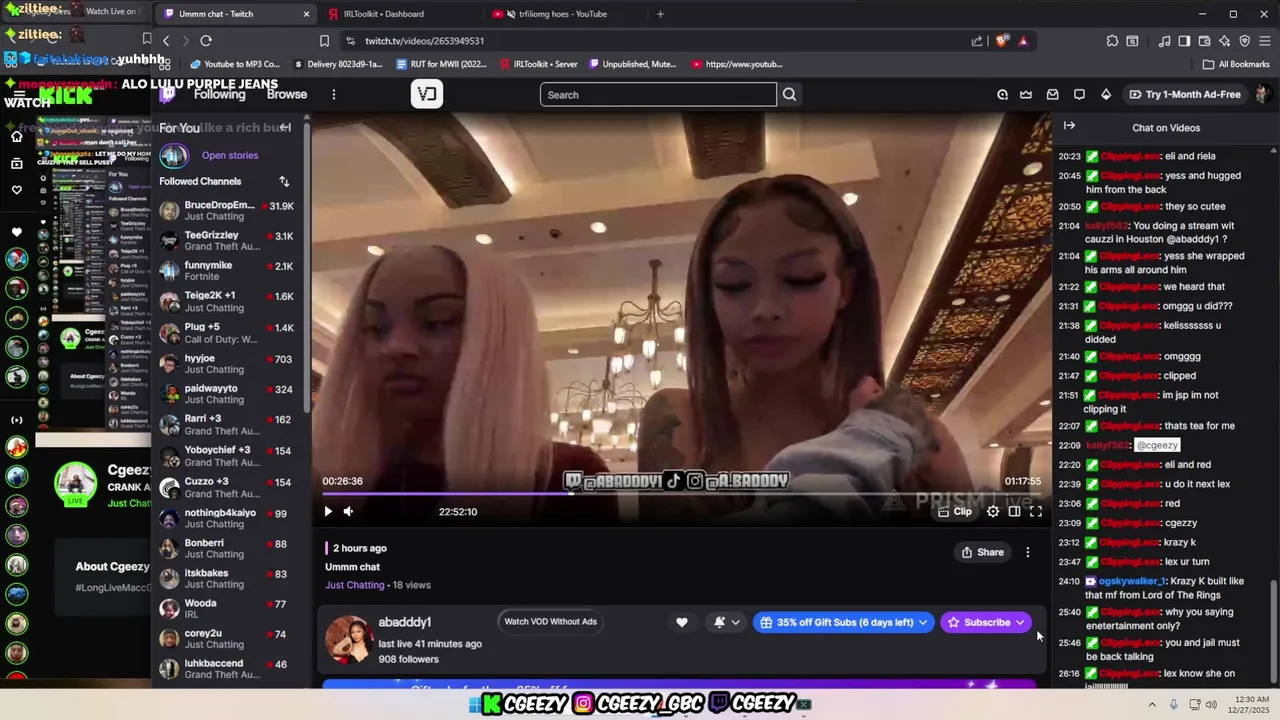Open Brave playlist music note icon
Viewport: 1280px width, 720px height.
[1164, 41]
